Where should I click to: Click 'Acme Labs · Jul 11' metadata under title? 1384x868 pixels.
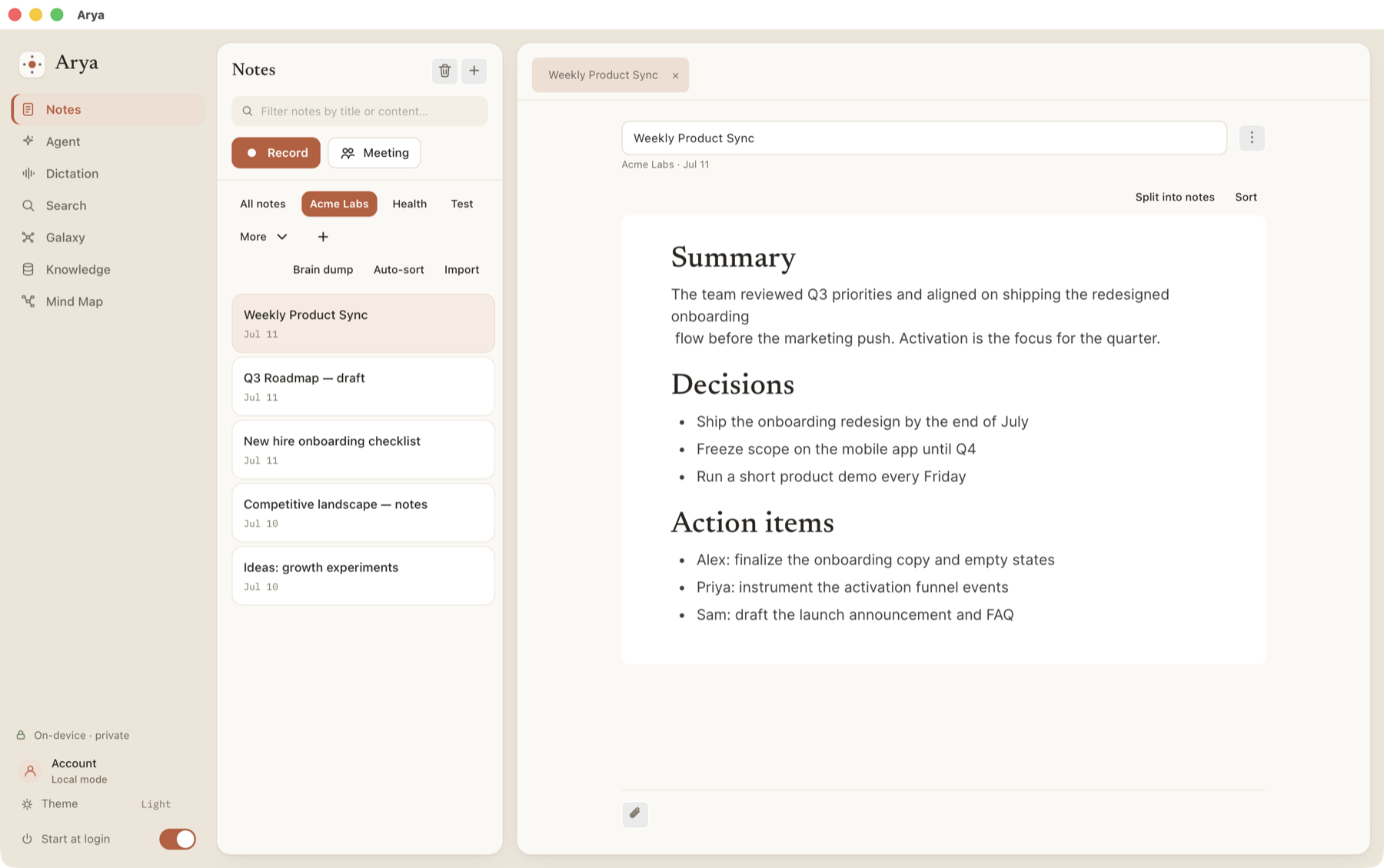(x=665, y=165)
